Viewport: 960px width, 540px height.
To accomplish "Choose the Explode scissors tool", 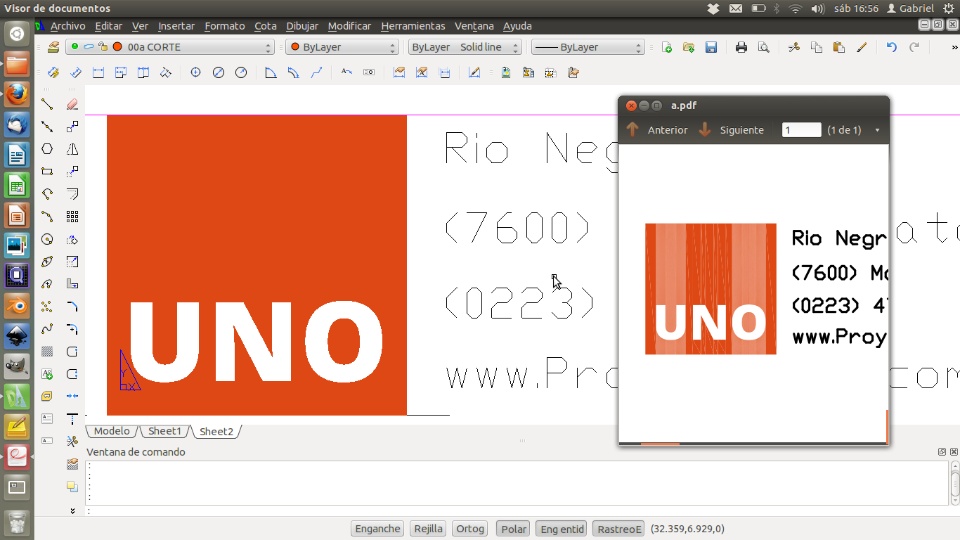I will 72,441.
